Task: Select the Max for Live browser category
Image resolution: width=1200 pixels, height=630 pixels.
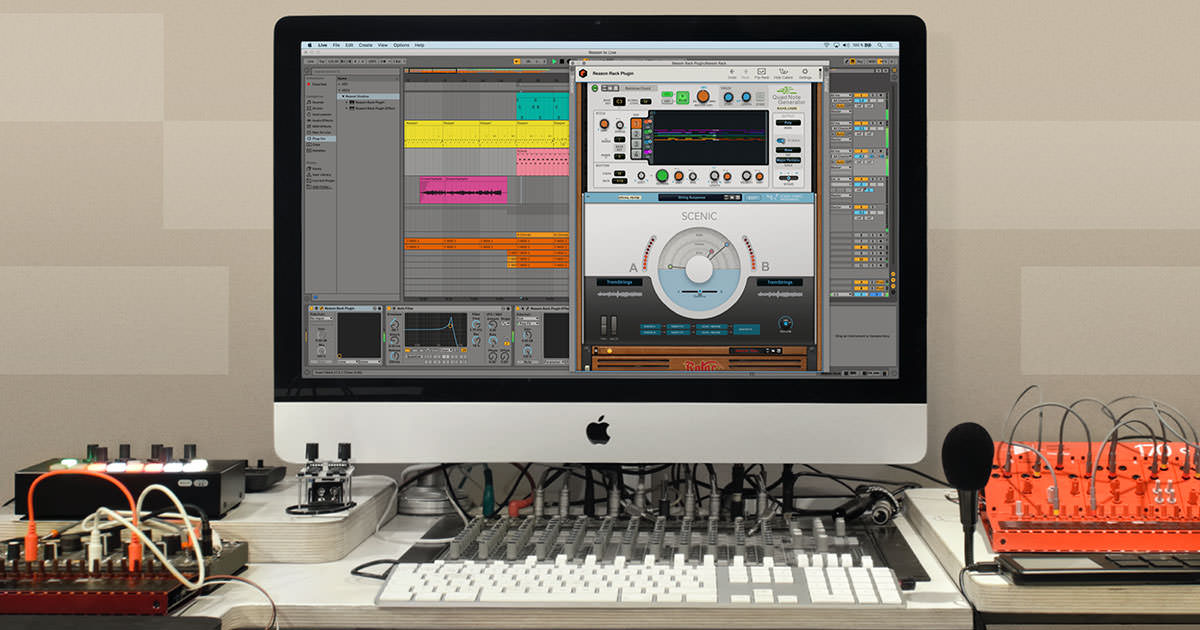Action: pos(320,132)
